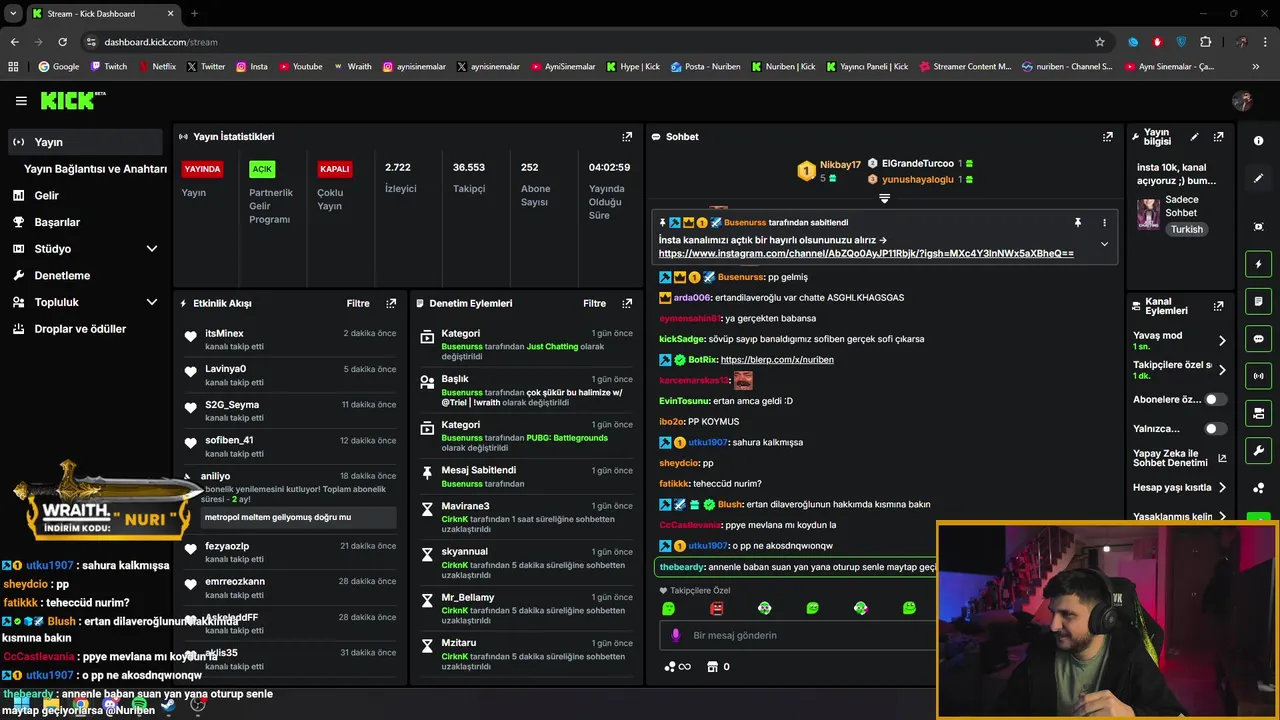This screenshot has width=1280, height=720.
Task: Expand the pinned message chevron
Action: tap(1104, 244)
